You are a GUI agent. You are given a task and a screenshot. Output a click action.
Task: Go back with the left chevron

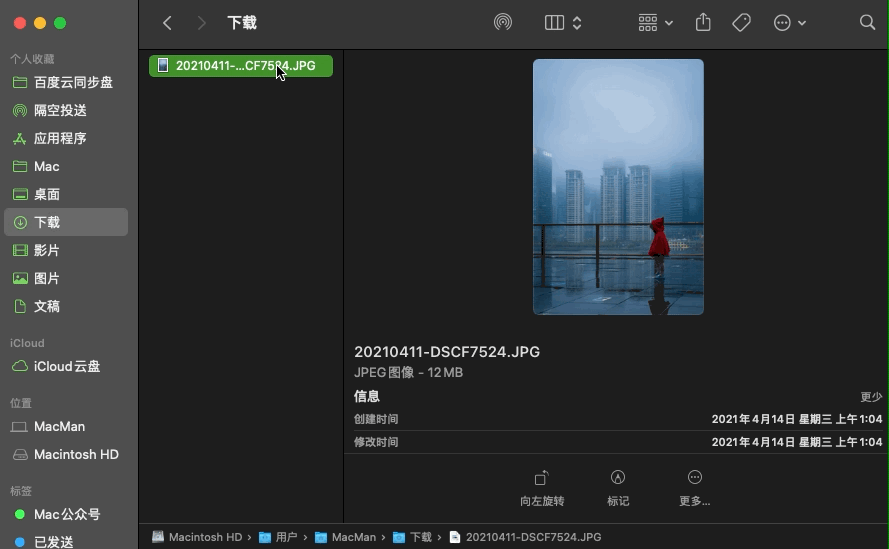tap(167, 23)
